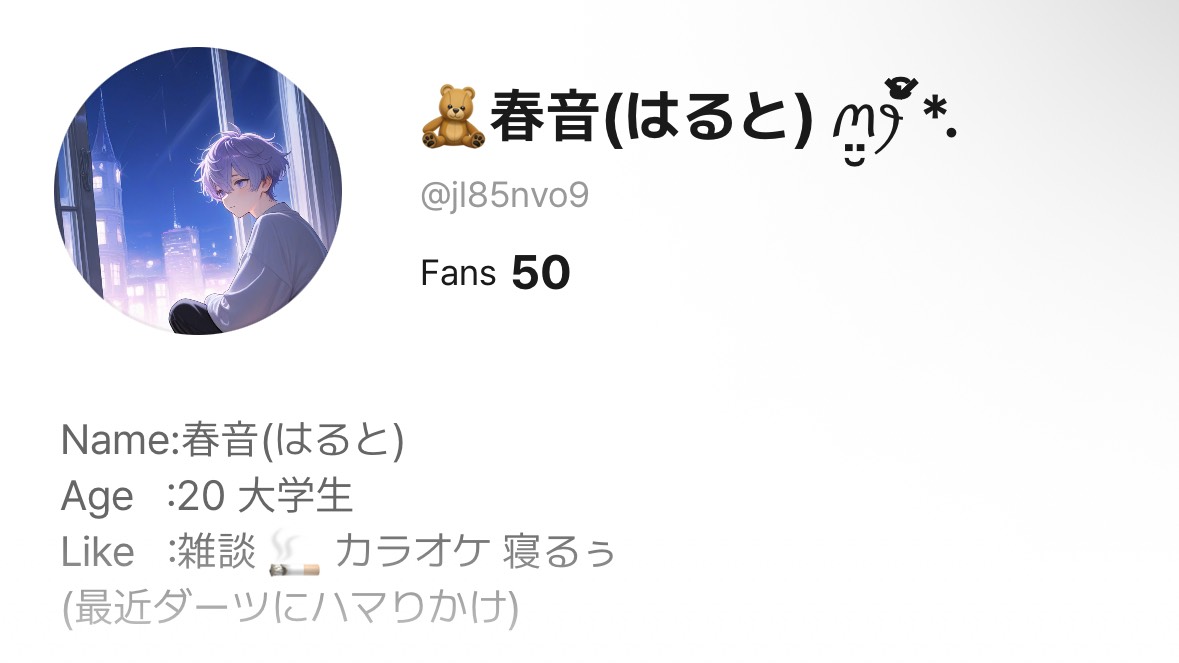This screenshot has height=663, width=1179.
Task: Click the Fans label
Action: tap(458, 273)
